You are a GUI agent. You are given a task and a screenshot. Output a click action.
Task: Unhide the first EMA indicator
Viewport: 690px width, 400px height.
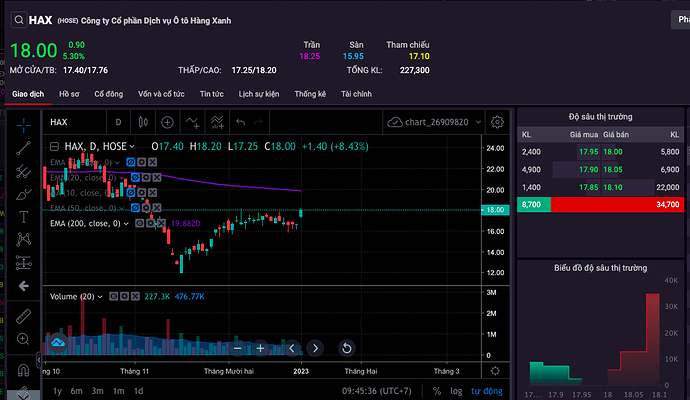point(131,162)
